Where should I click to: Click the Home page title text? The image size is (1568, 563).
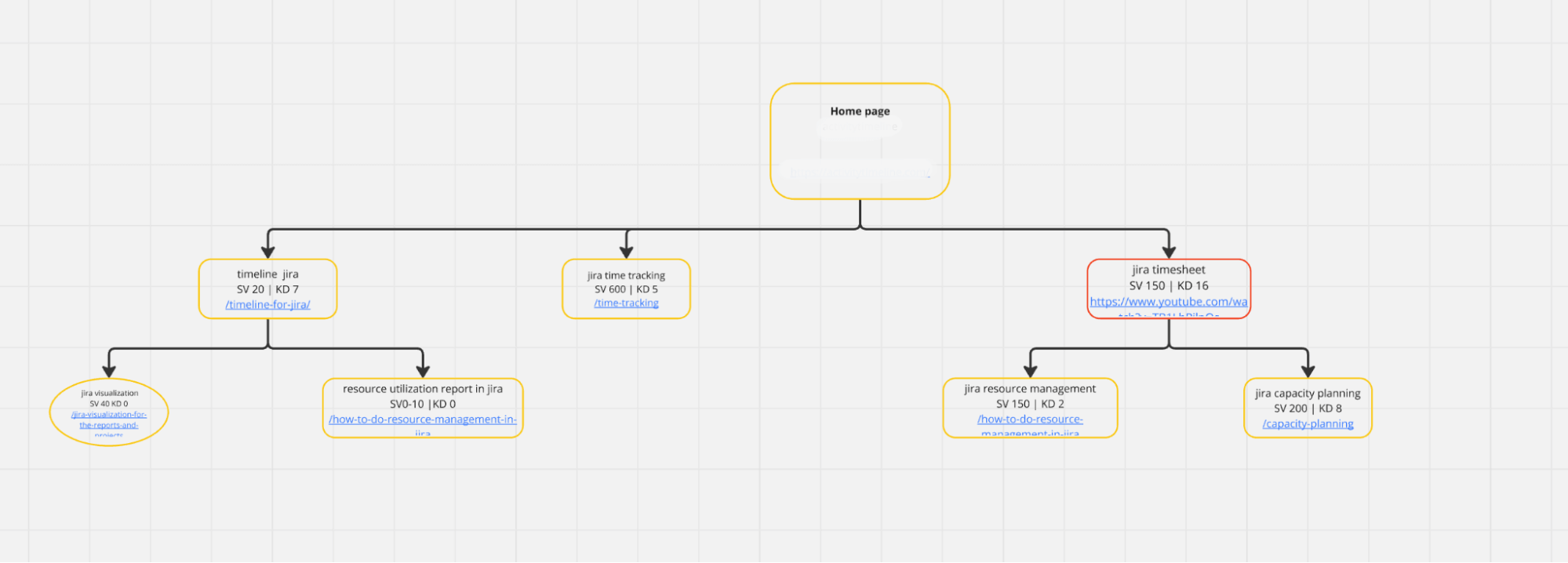(x=860, y=111)
